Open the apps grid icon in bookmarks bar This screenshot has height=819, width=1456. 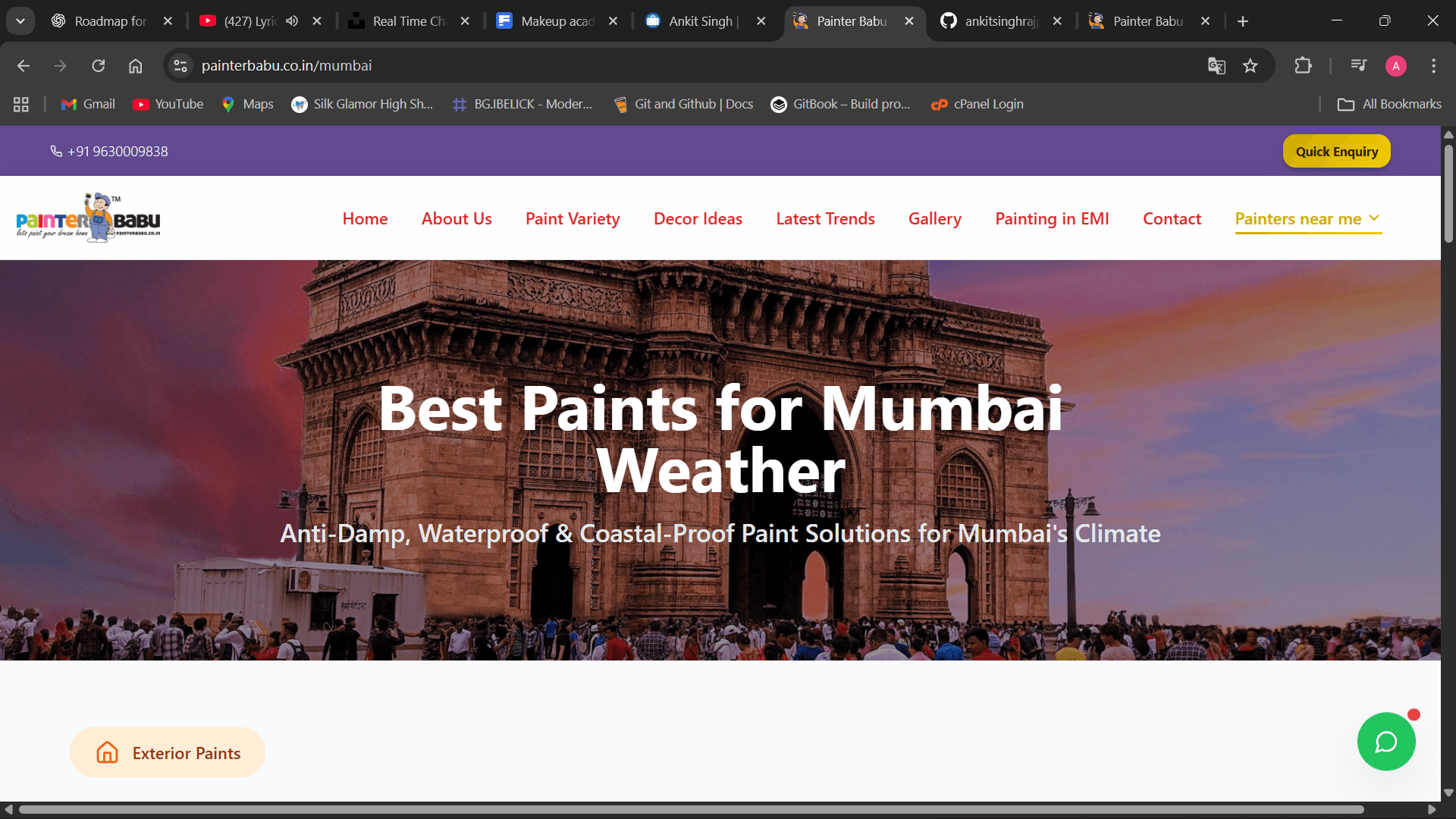[x=21, y=105]
